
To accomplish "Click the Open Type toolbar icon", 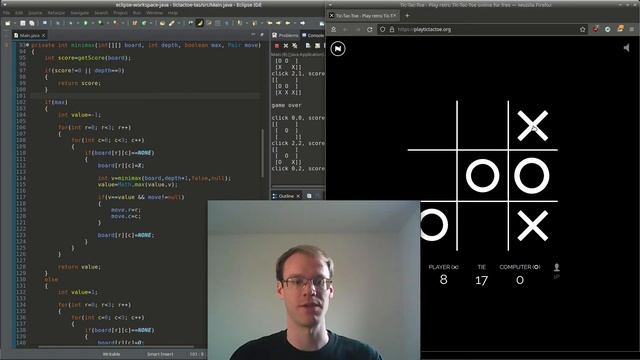I will coord(162,23).
